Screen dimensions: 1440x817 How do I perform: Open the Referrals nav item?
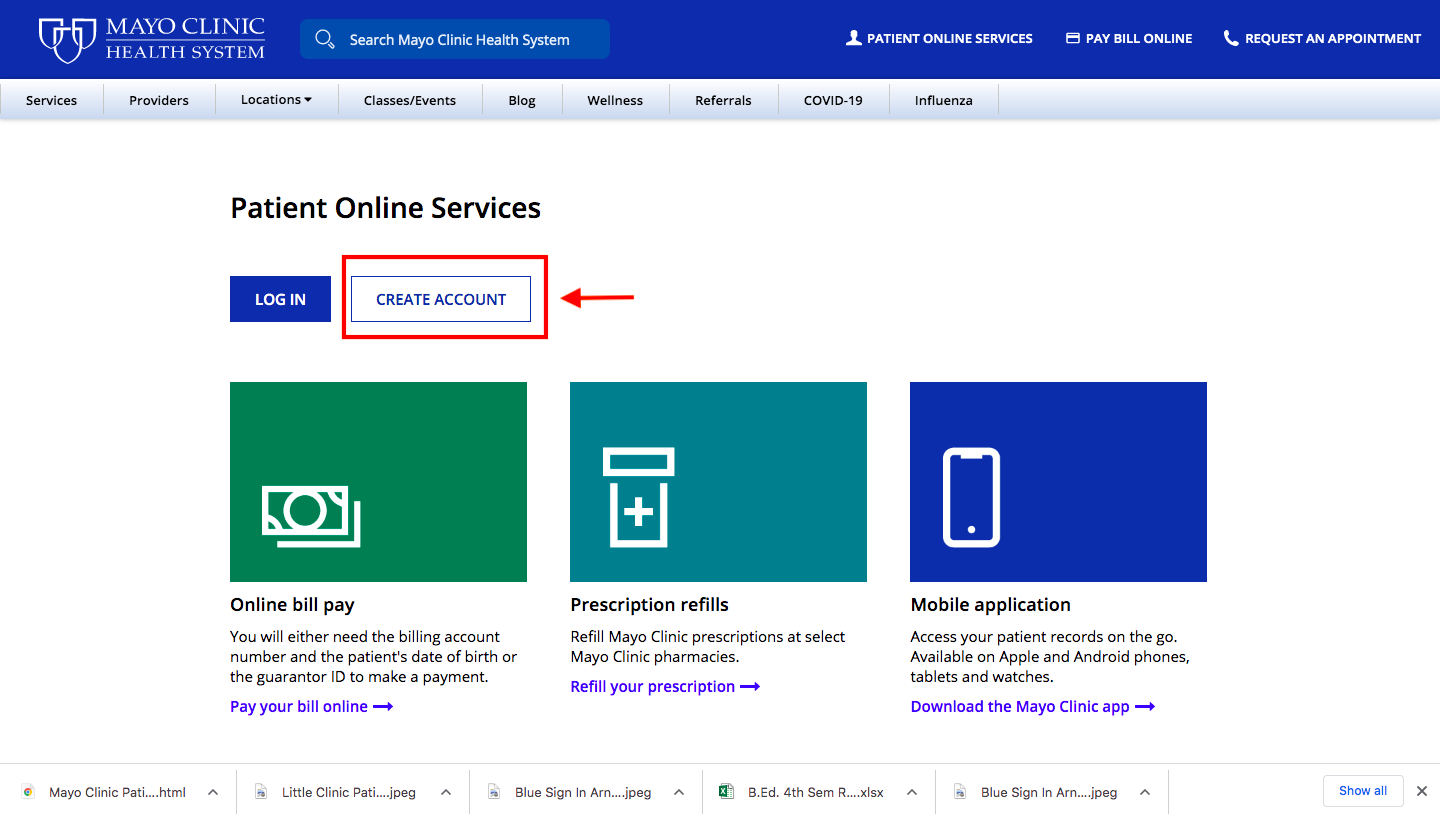[723, 100]
